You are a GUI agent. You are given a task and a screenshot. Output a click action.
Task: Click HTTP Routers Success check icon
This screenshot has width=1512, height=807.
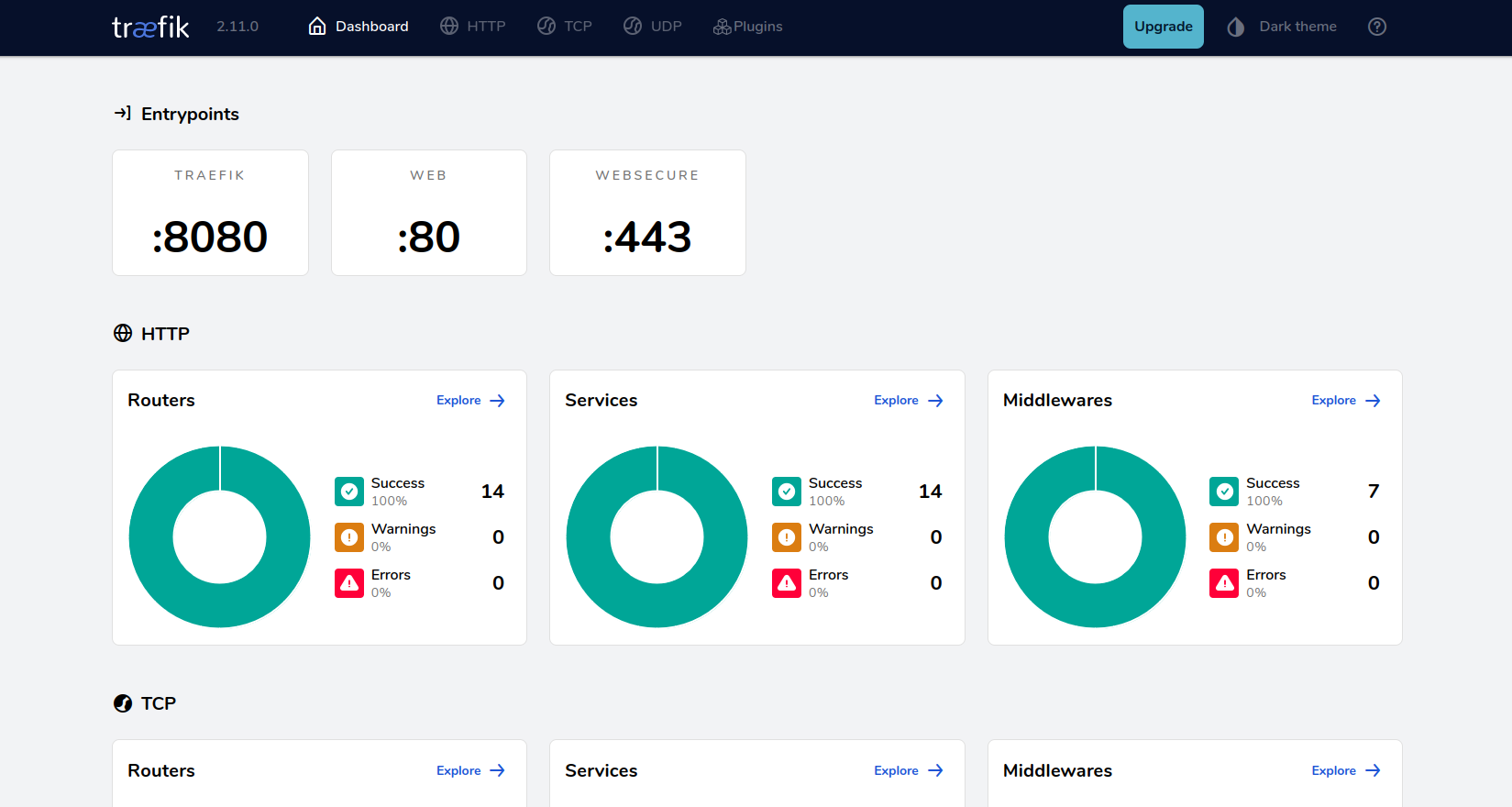349,492
